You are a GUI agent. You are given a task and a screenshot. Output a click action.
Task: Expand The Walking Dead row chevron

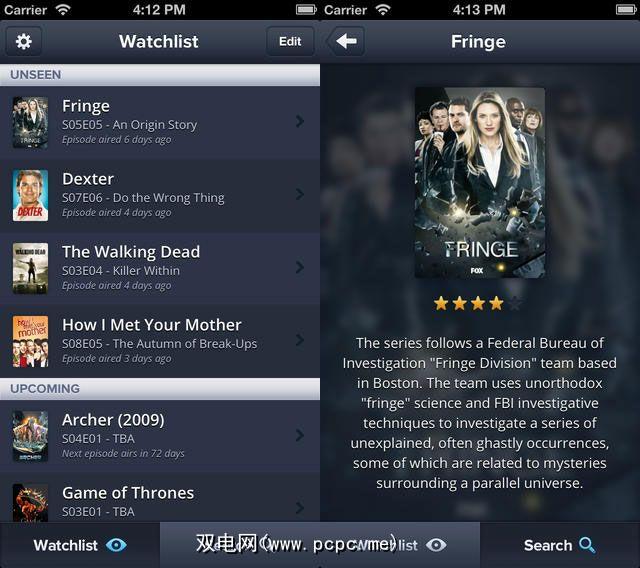point(300,267)
